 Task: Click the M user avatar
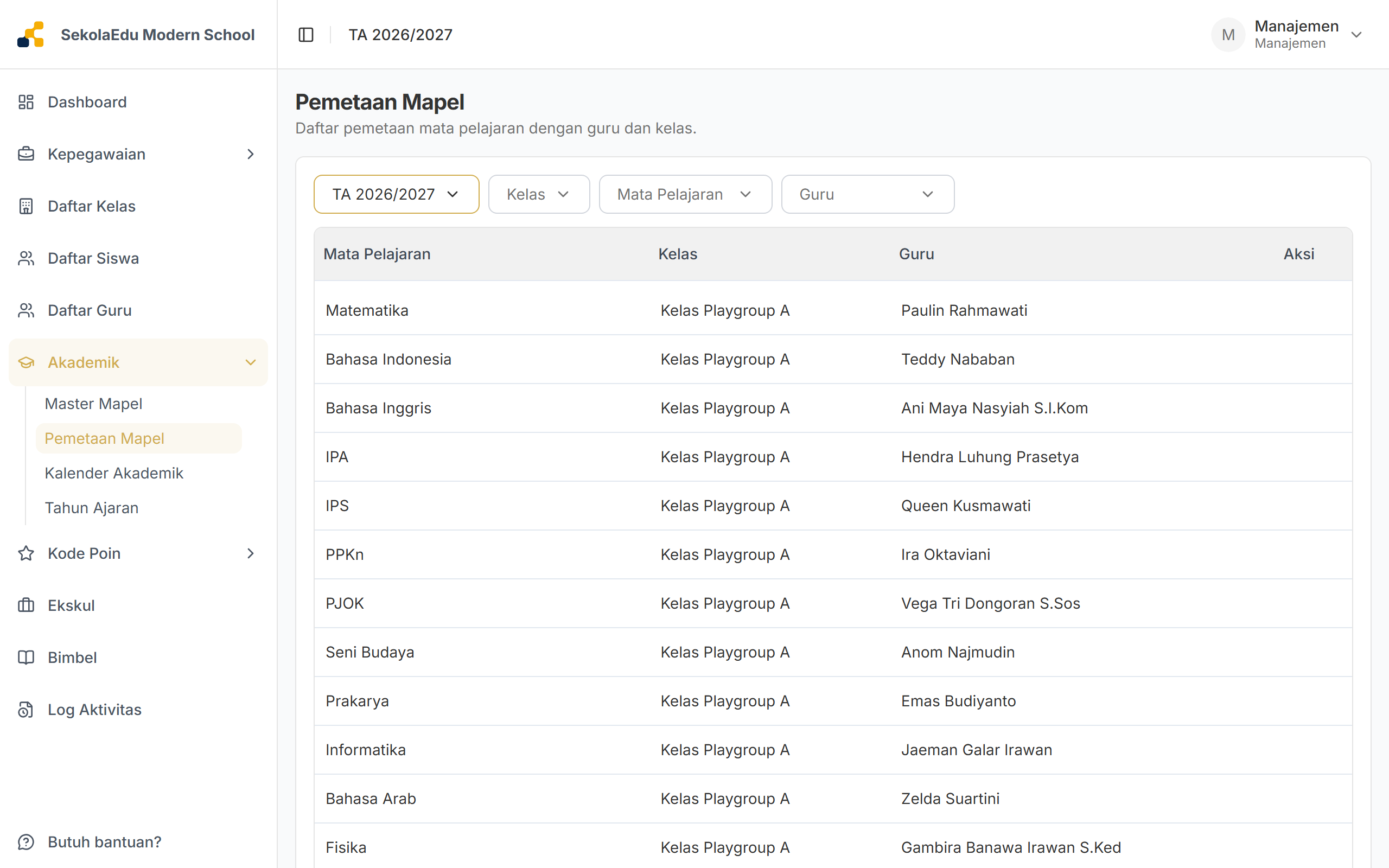[1228, 34]
